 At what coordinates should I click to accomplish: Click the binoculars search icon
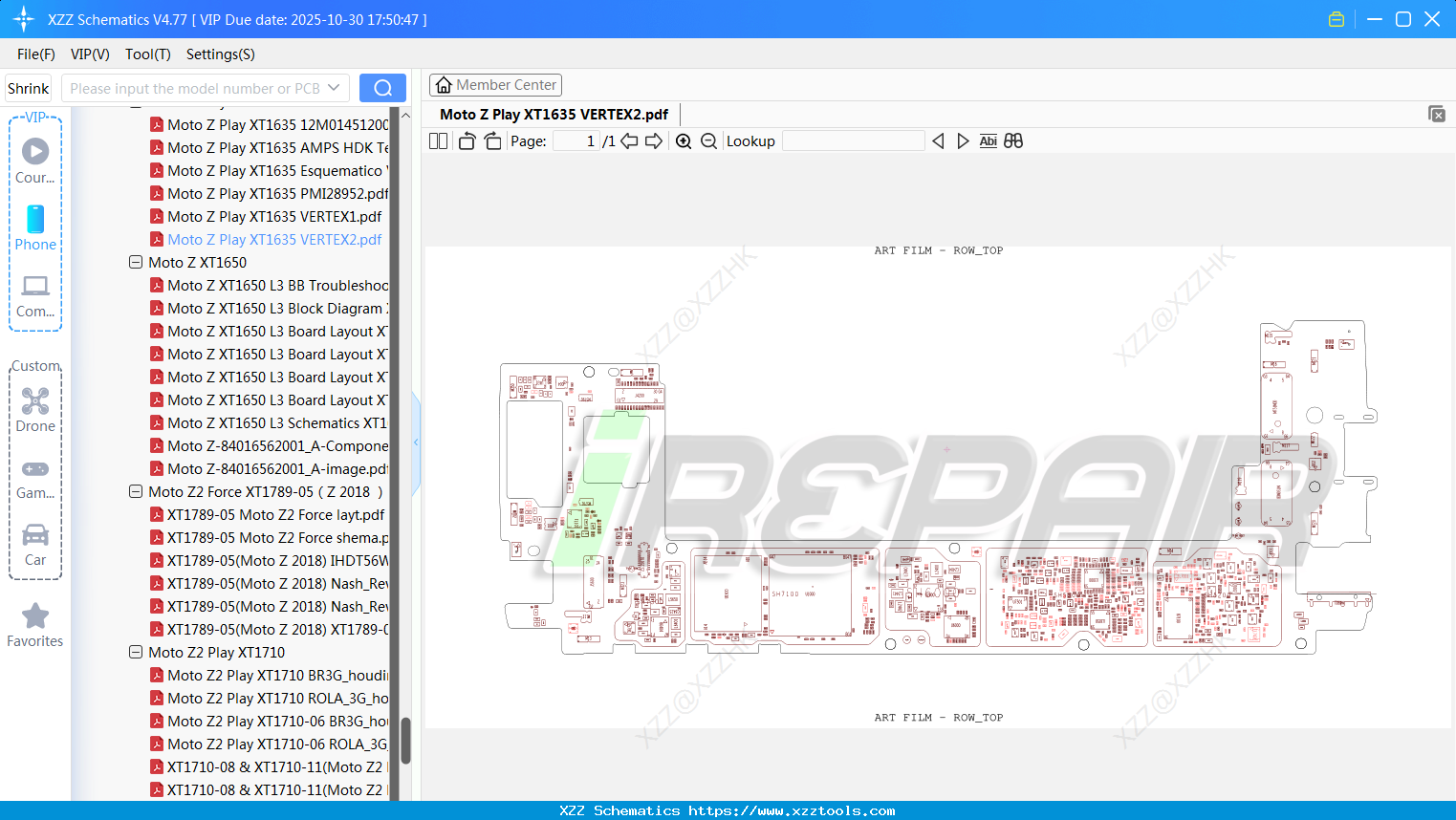(1013, 141)
